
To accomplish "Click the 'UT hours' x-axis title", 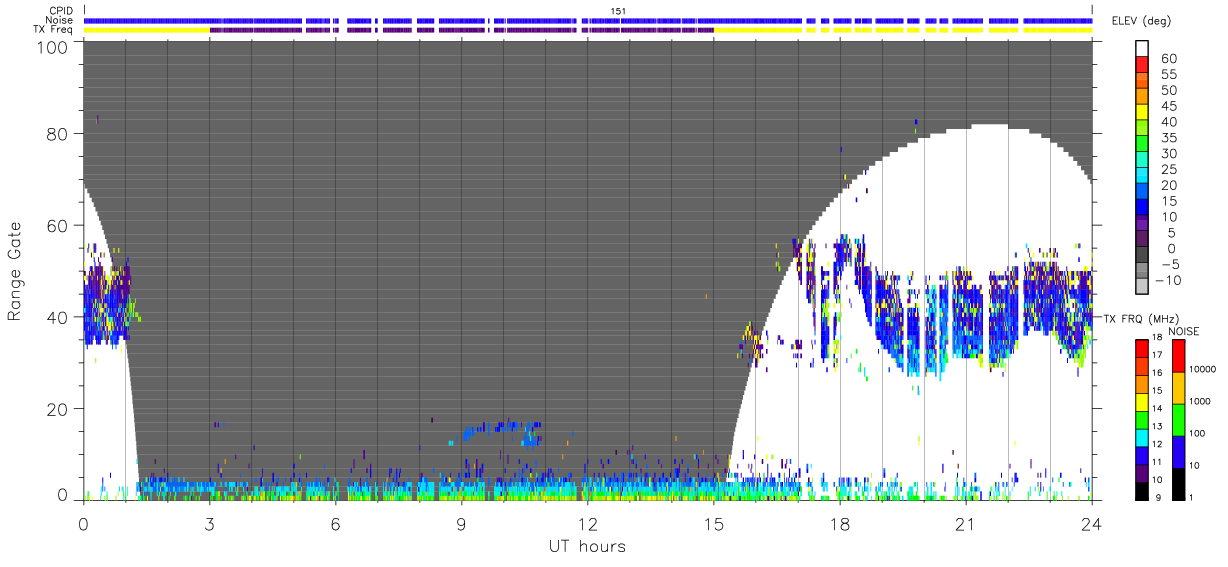I will pyautogui.click(x=587, y=547).
